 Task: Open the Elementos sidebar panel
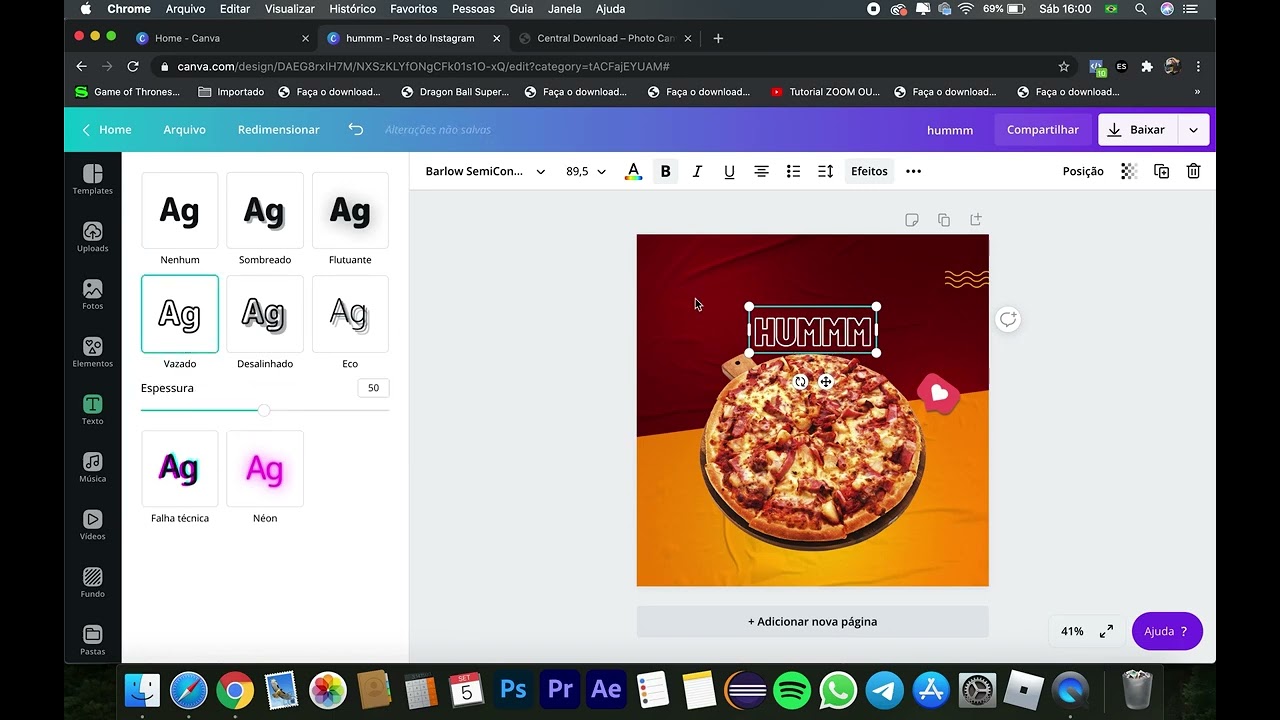point(92,353)
